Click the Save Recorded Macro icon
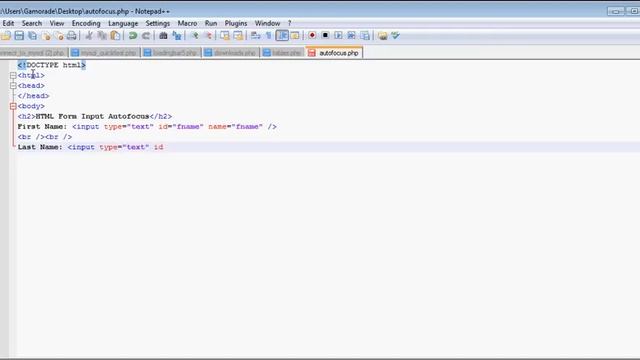Viewport: 640px width, 360px height. point(365,36)
